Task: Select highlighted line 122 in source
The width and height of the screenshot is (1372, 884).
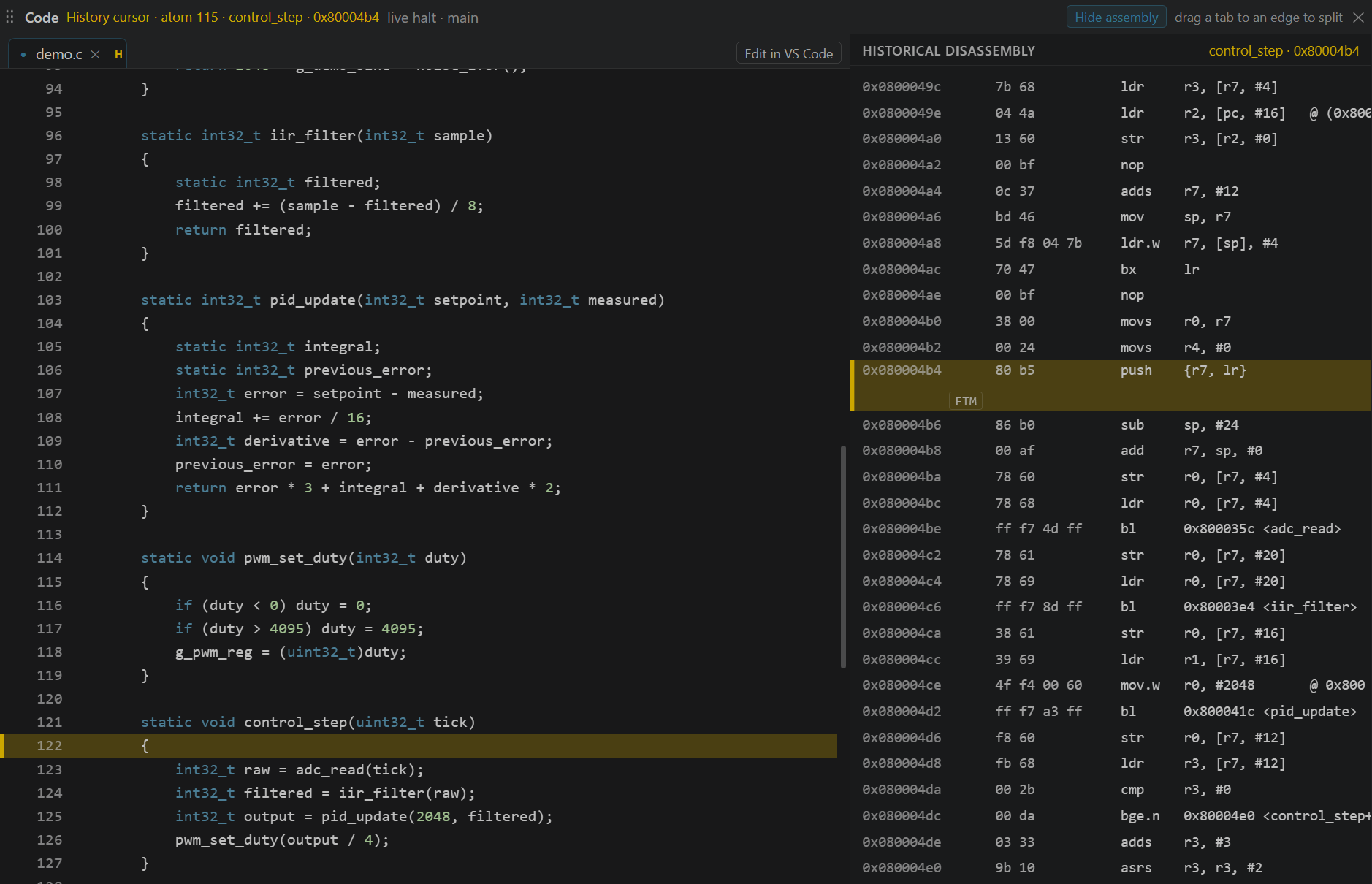Action: (419, 745)
